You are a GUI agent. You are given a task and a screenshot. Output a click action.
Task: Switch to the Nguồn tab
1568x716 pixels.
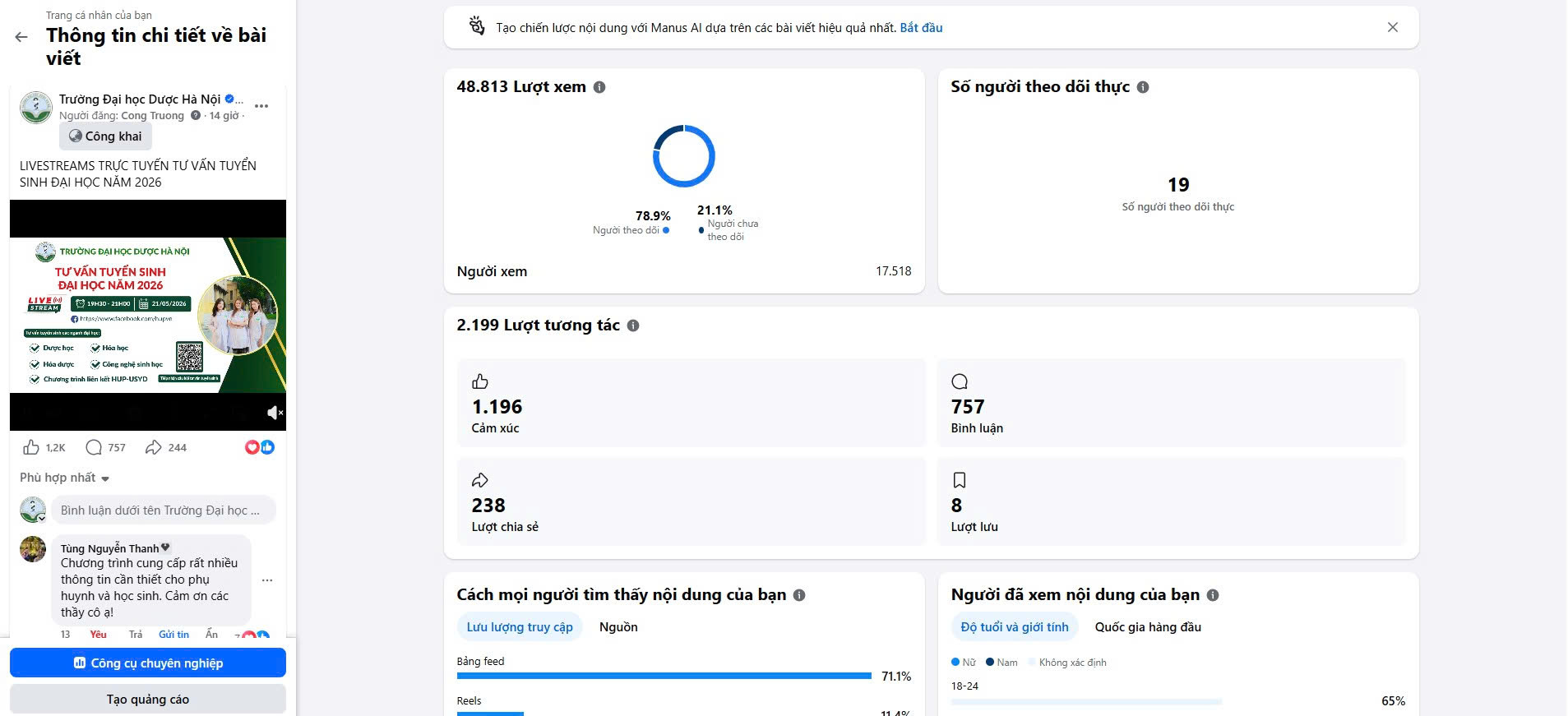(x=618, y=627)
